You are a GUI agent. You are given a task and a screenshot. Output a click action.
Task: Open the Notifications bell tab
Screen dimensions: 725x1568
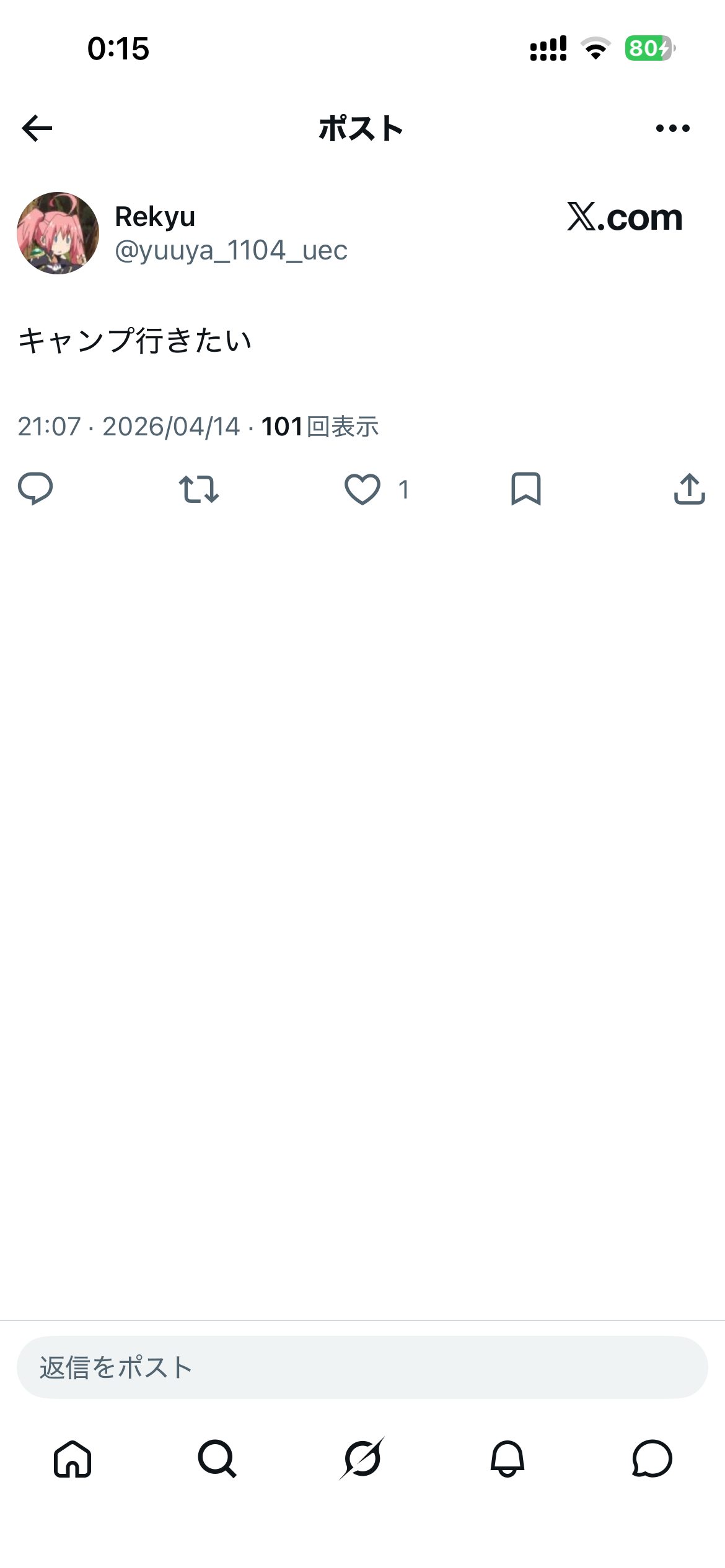coord(507,1458)
